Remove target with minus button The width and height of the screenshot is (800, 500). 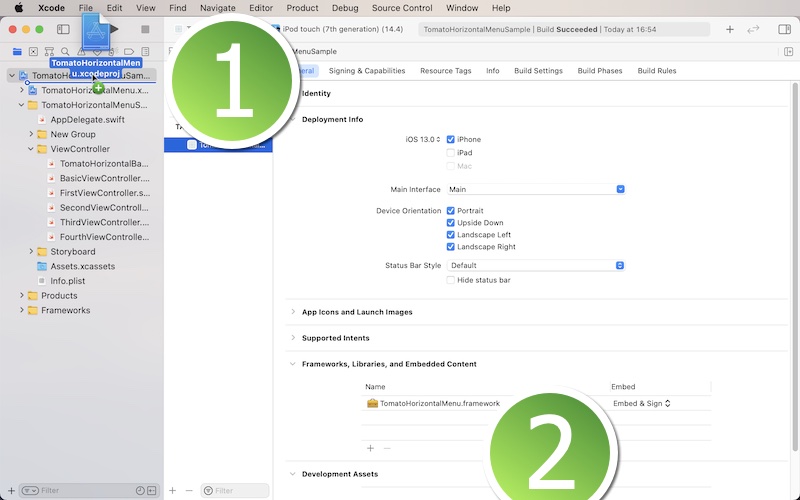point(189,491)
